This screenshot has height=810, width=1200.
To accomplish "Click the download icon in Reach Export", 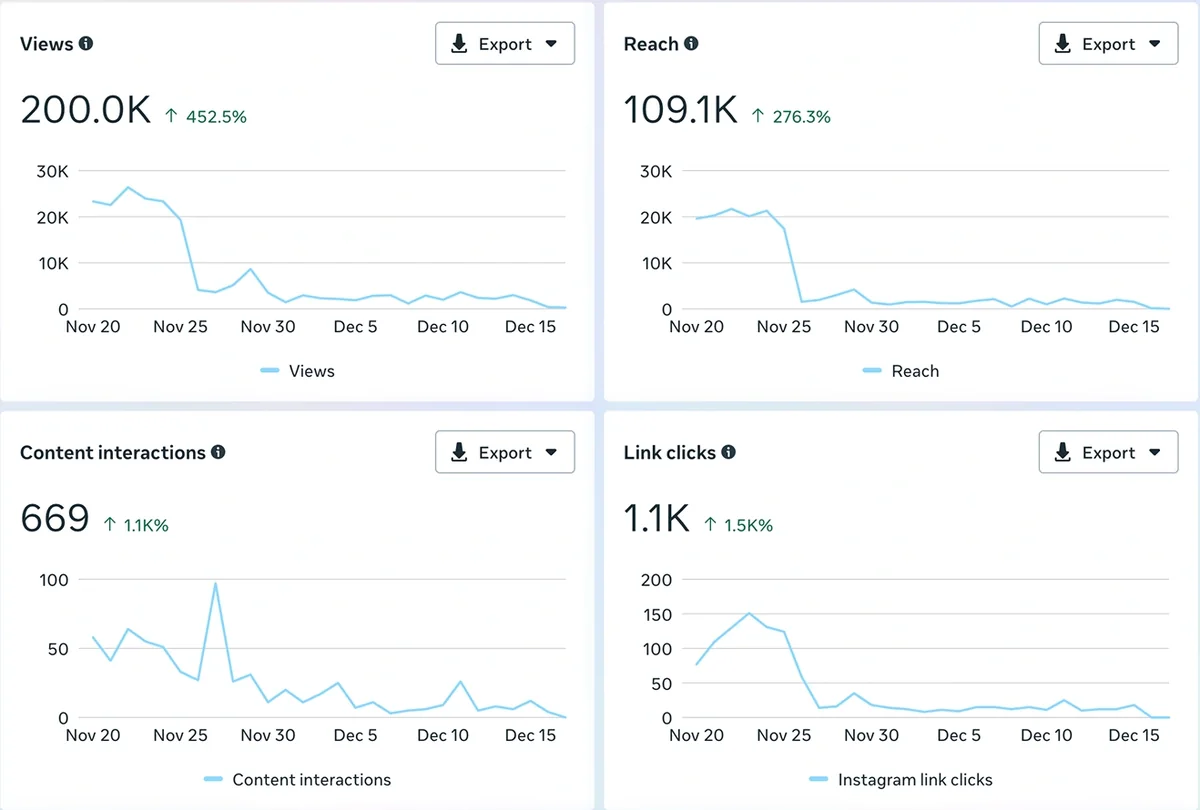I will (1064, 44).
